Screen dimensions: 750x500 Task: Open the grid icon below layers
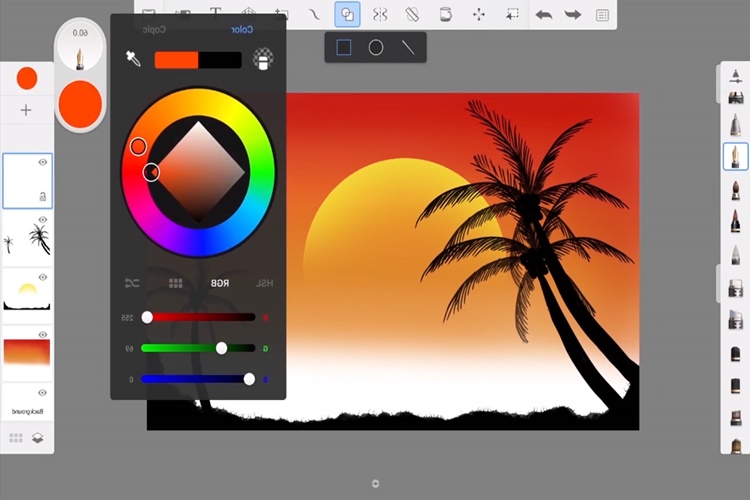(x=16, y=438)
